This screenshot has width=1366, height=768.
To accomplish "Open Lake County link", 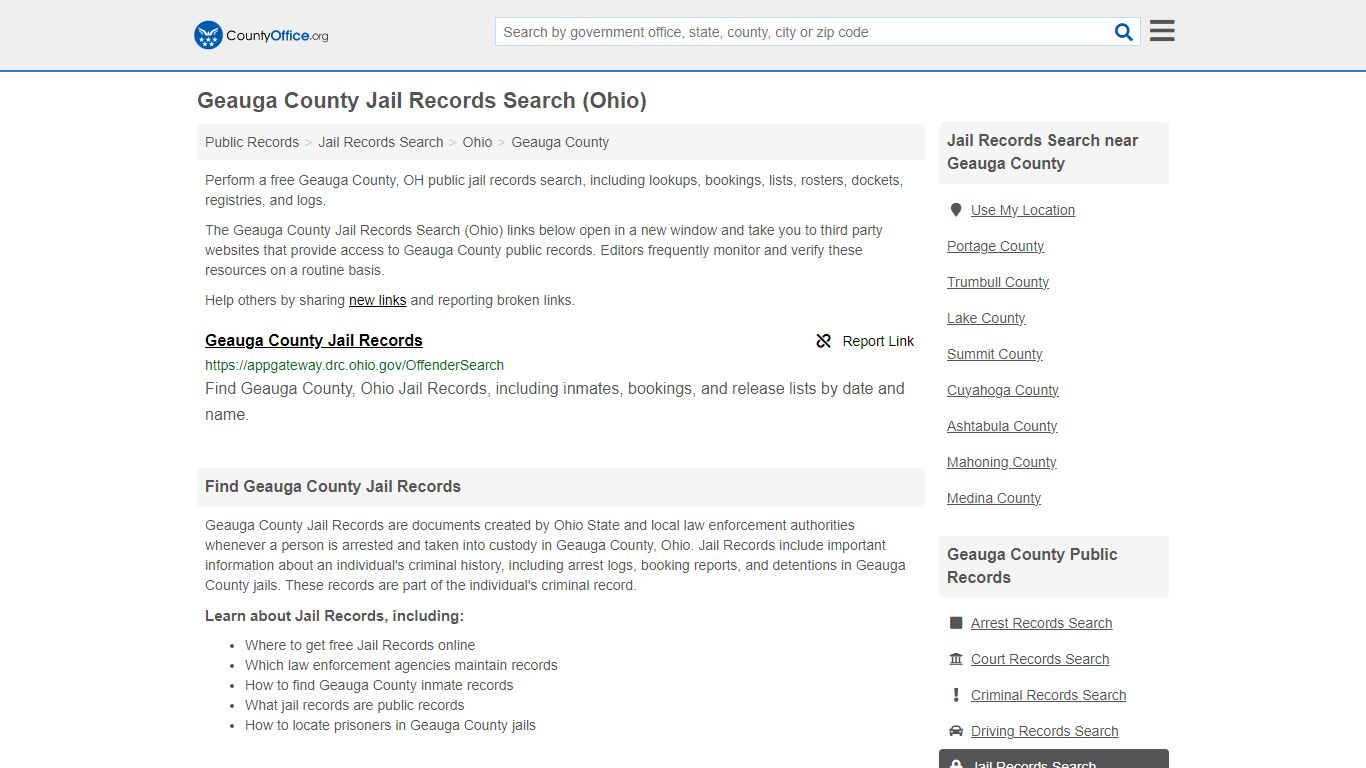I will 986,318.
